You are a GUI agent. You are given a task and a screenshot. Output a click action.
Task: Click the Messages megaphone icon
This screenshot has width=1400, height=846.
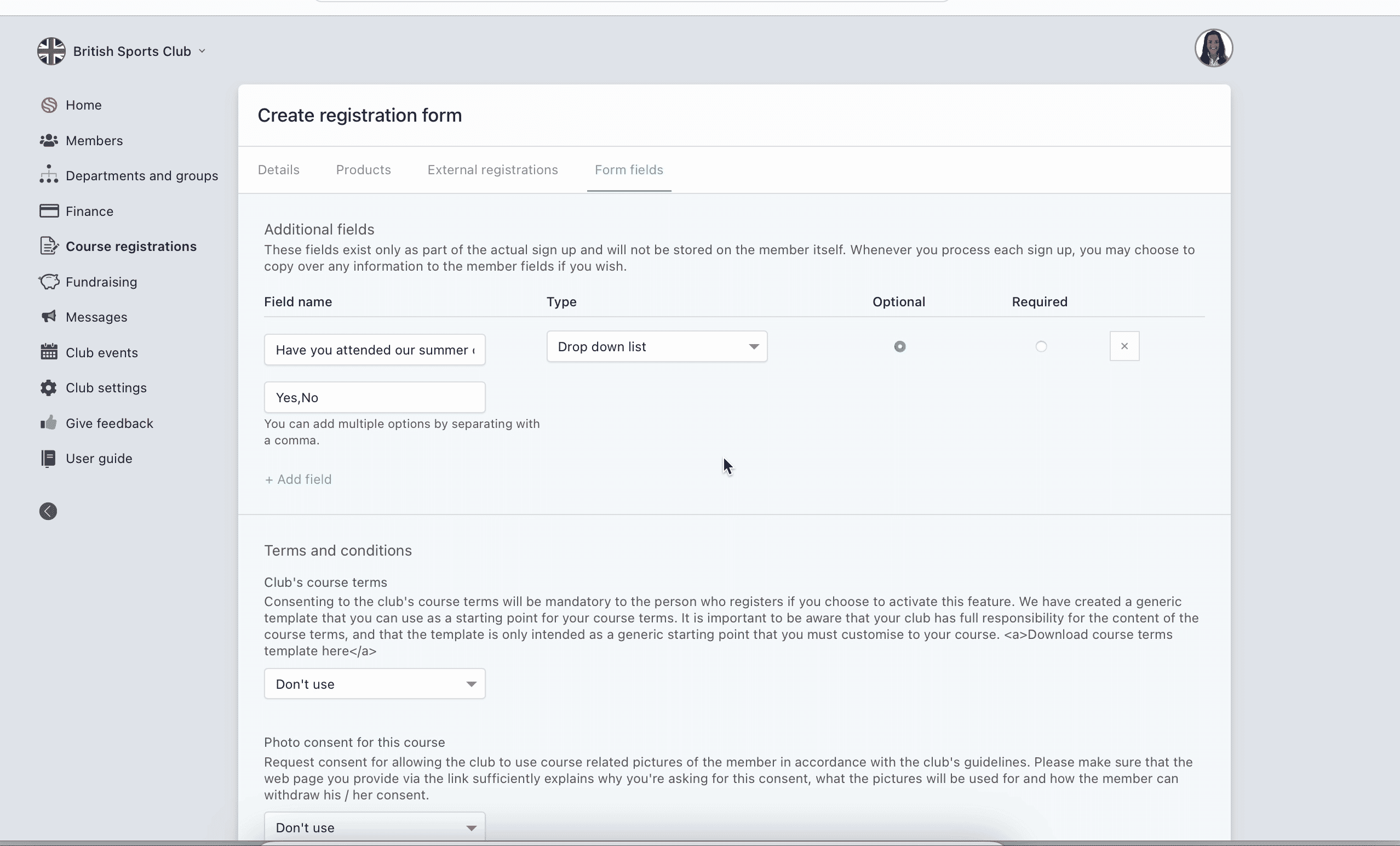(x=49, y=317)
